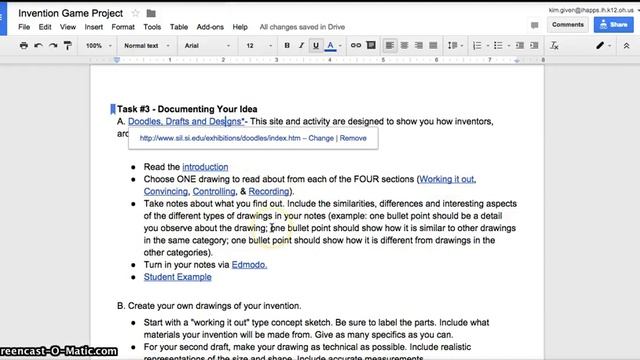Click the move-to-folder icon
This screenshot has height=360, width=640.
[151, 13]
